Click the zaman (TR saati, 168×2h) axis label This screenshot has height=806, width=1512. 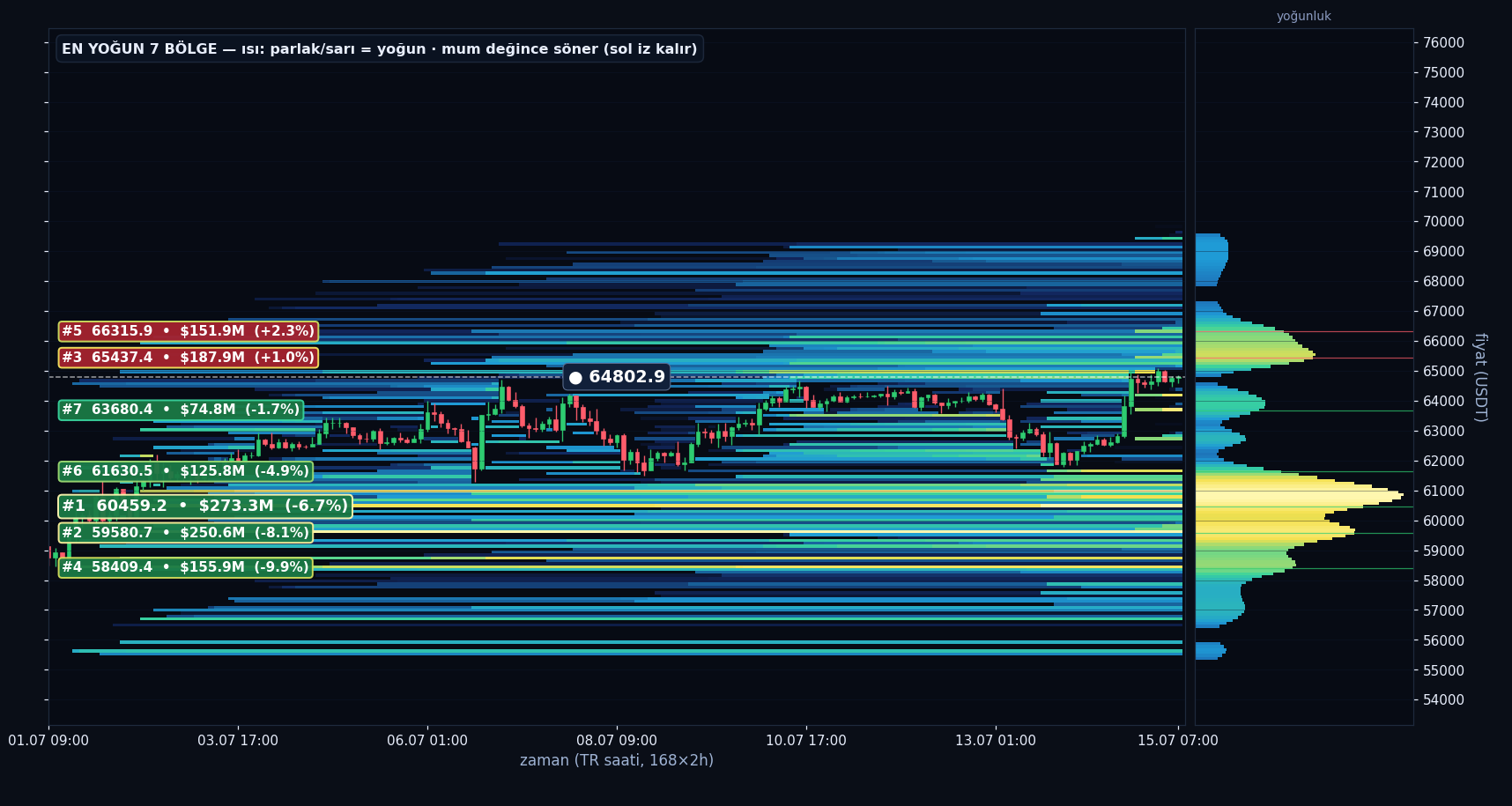[x=617, y=760]
